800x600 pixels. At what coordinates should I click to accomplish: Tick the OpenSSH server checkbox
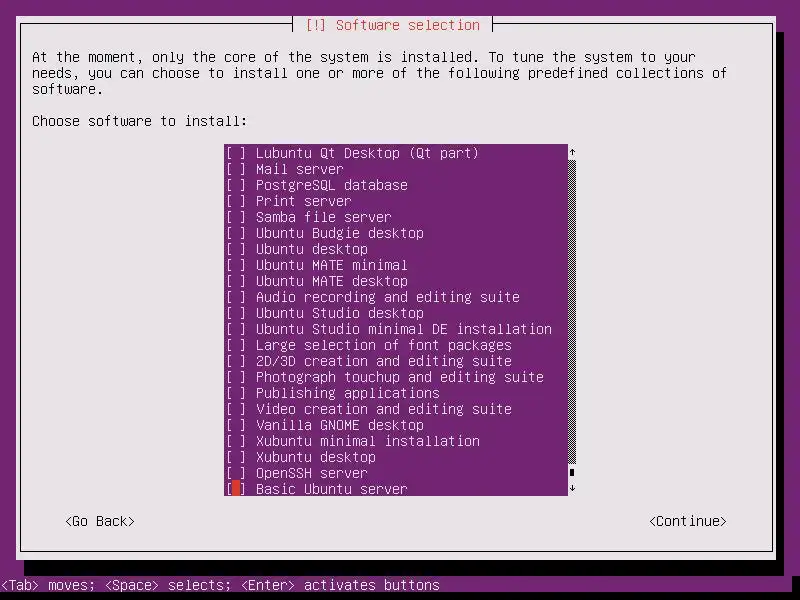point(236,473)
